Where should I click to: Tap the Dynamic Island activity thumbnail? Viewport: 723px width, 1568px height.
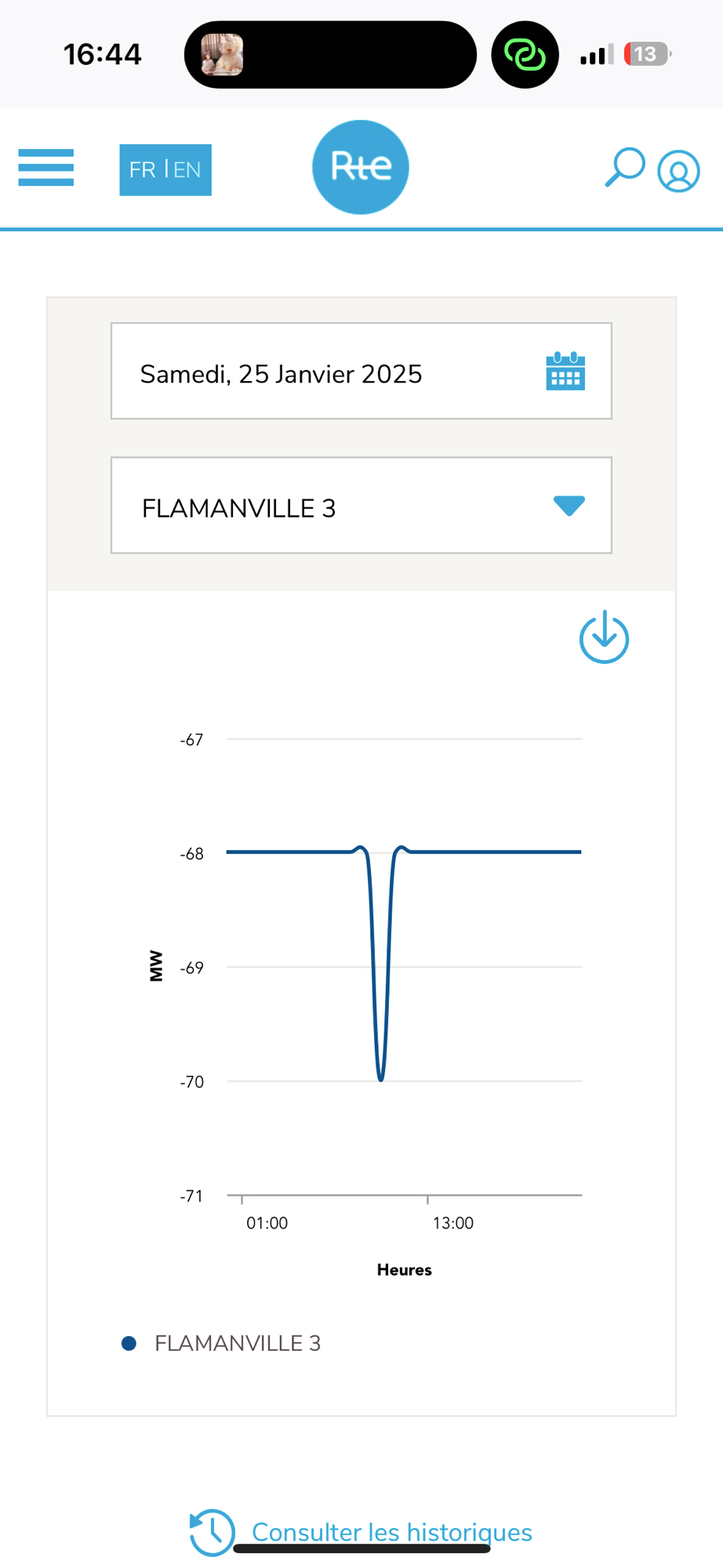[222, 54]
